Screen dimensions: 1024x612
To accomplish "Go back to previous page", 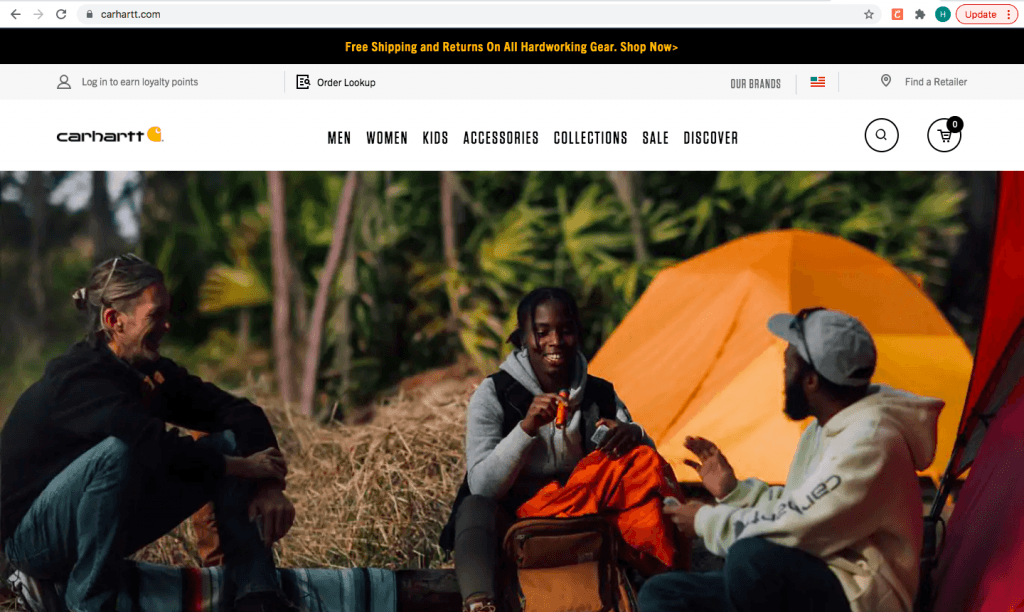I will [16, 14].
